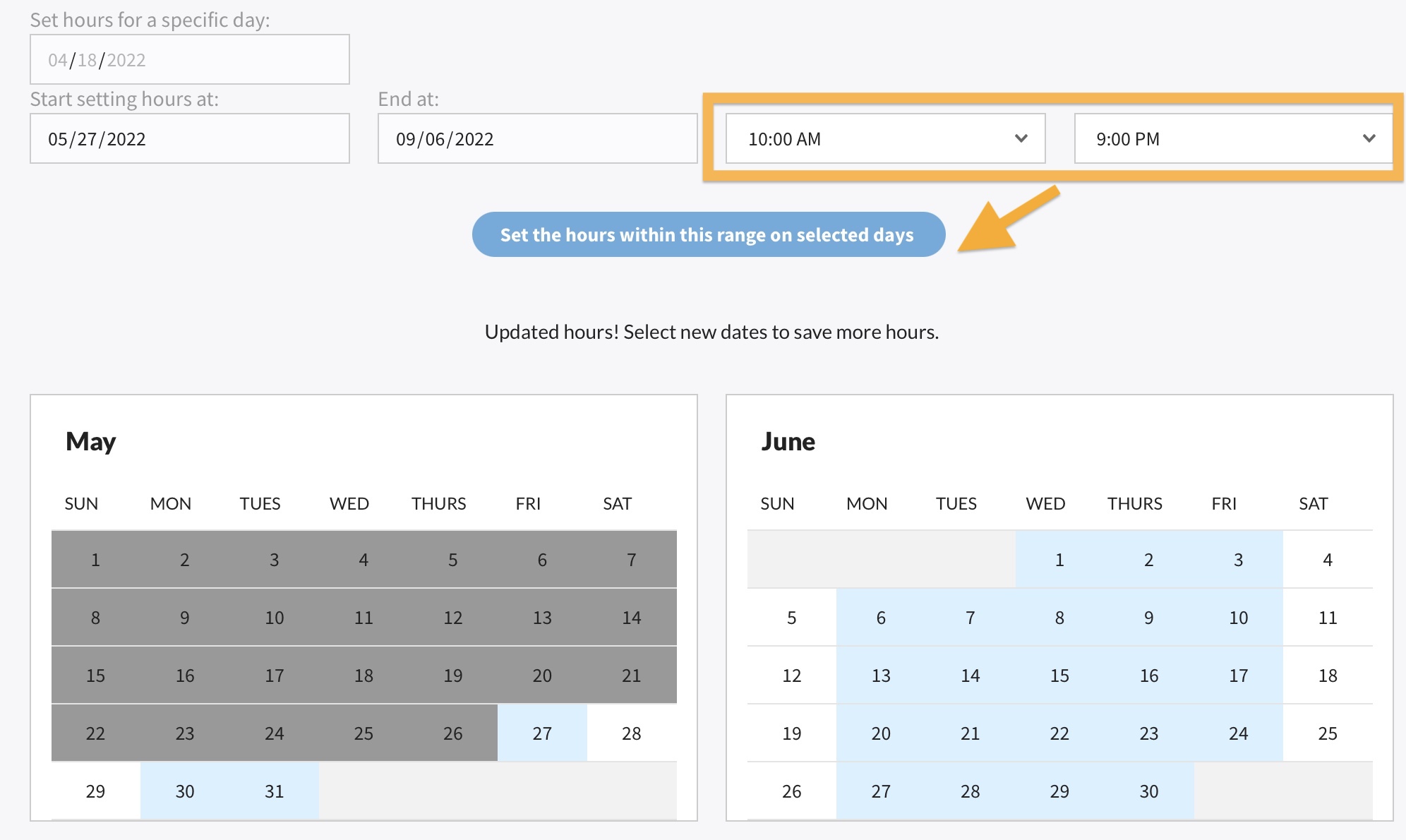Select May 27 on the calendar

[542, 733]
